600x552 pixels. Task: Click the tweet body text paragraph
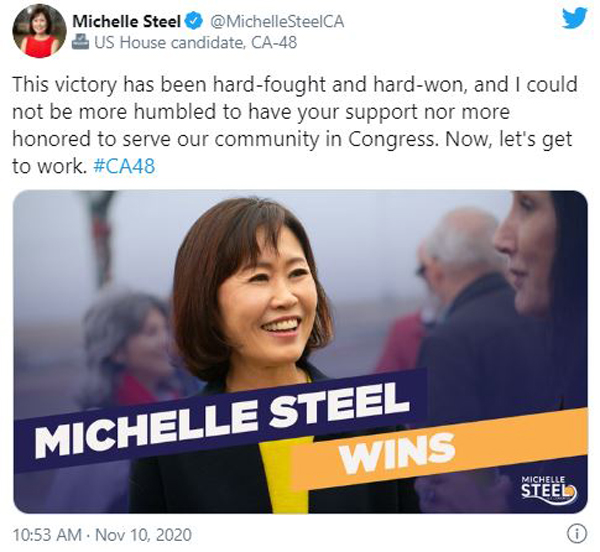point(295,125)
